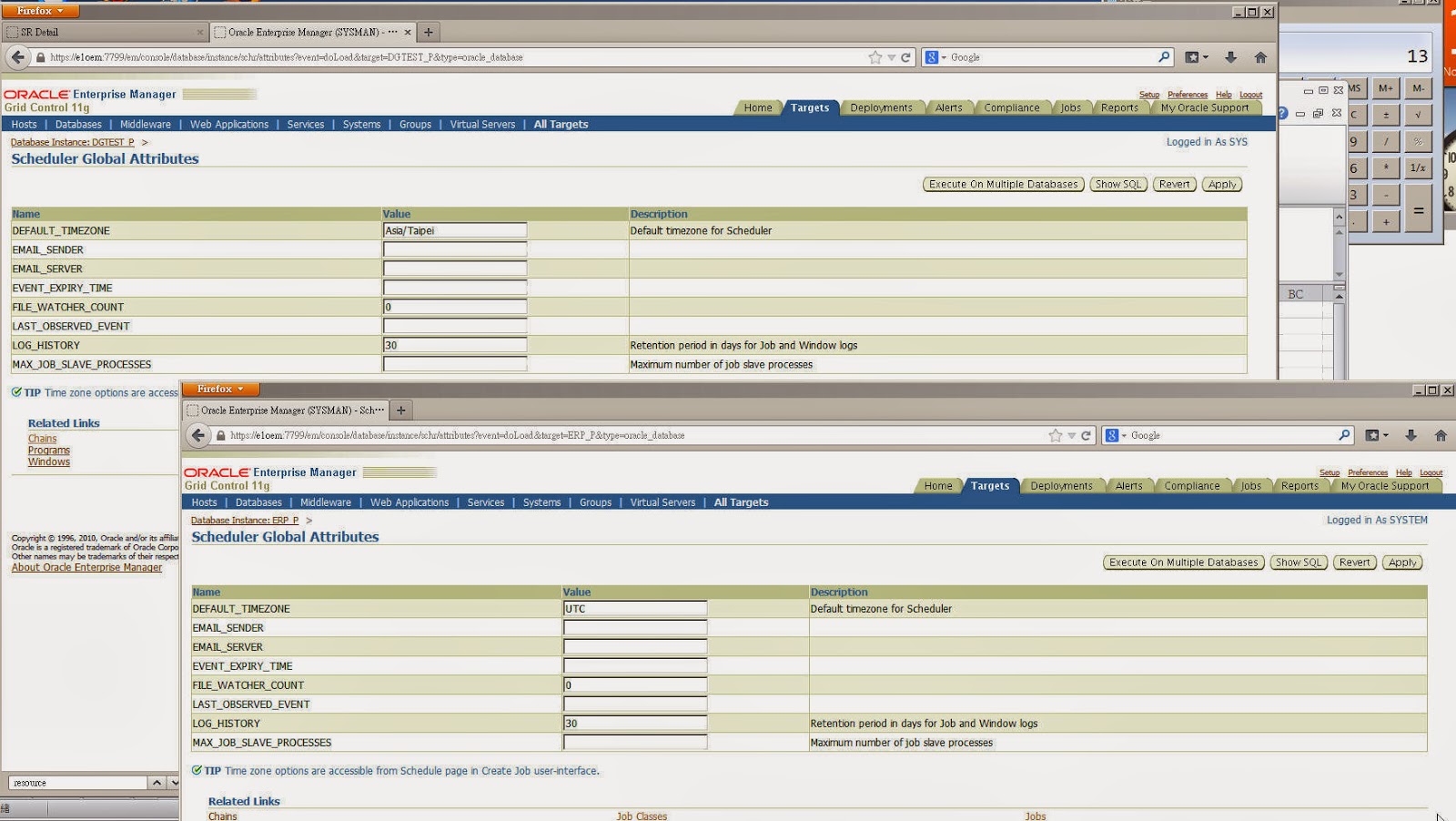The image size is (1456, 821).
Task: Open the Bookmarks menu icon in the lower Firefox window
Action: [1376, 436]
